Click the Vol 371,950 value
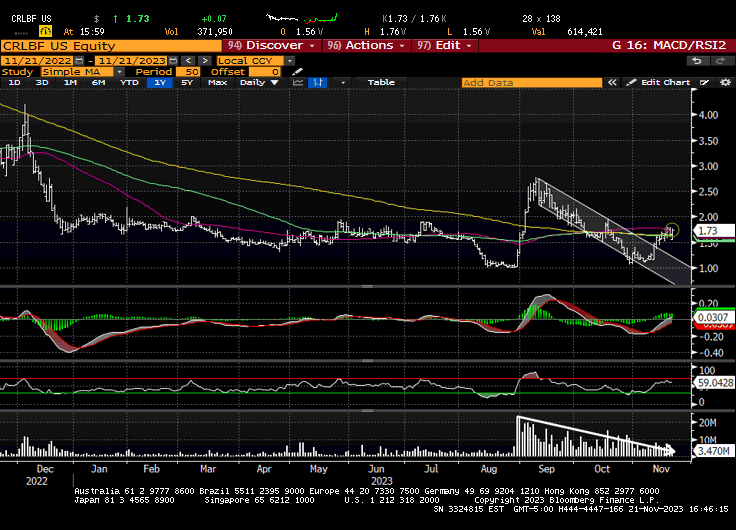Screen dimensions: 736x530 (215, 32)
